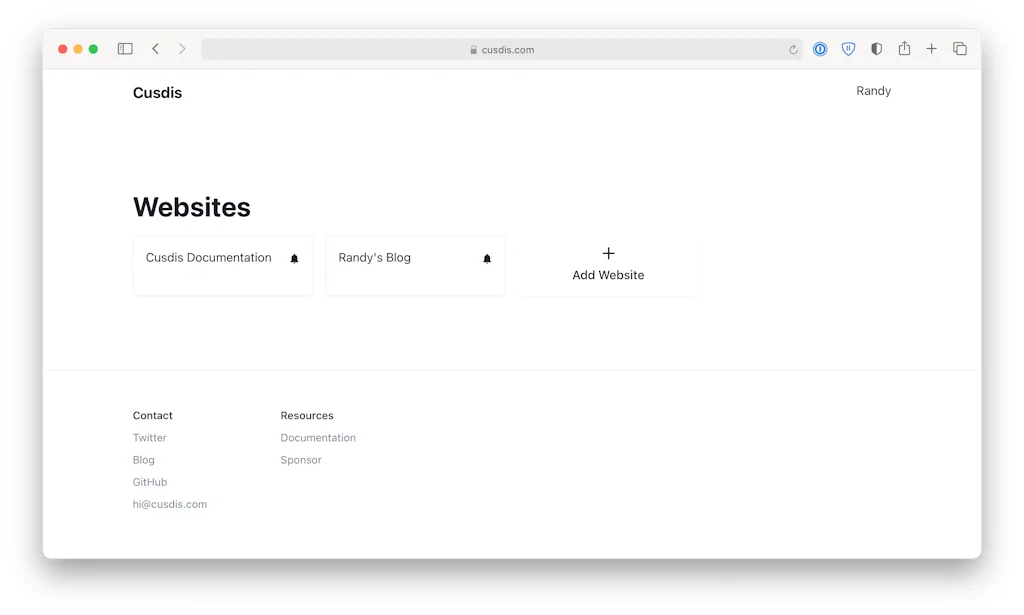Screen dimensions: 1024x615
Task: Open the Twitter link in Contact section
Action: (x=149, y=437)
